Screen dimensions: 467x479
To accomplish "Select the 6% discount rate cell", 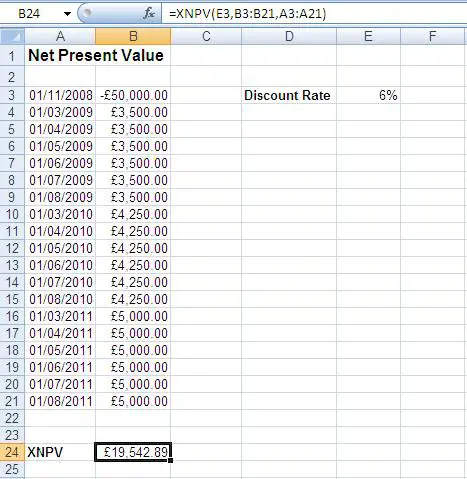I will pyautogui.click(x=368, y=95).
